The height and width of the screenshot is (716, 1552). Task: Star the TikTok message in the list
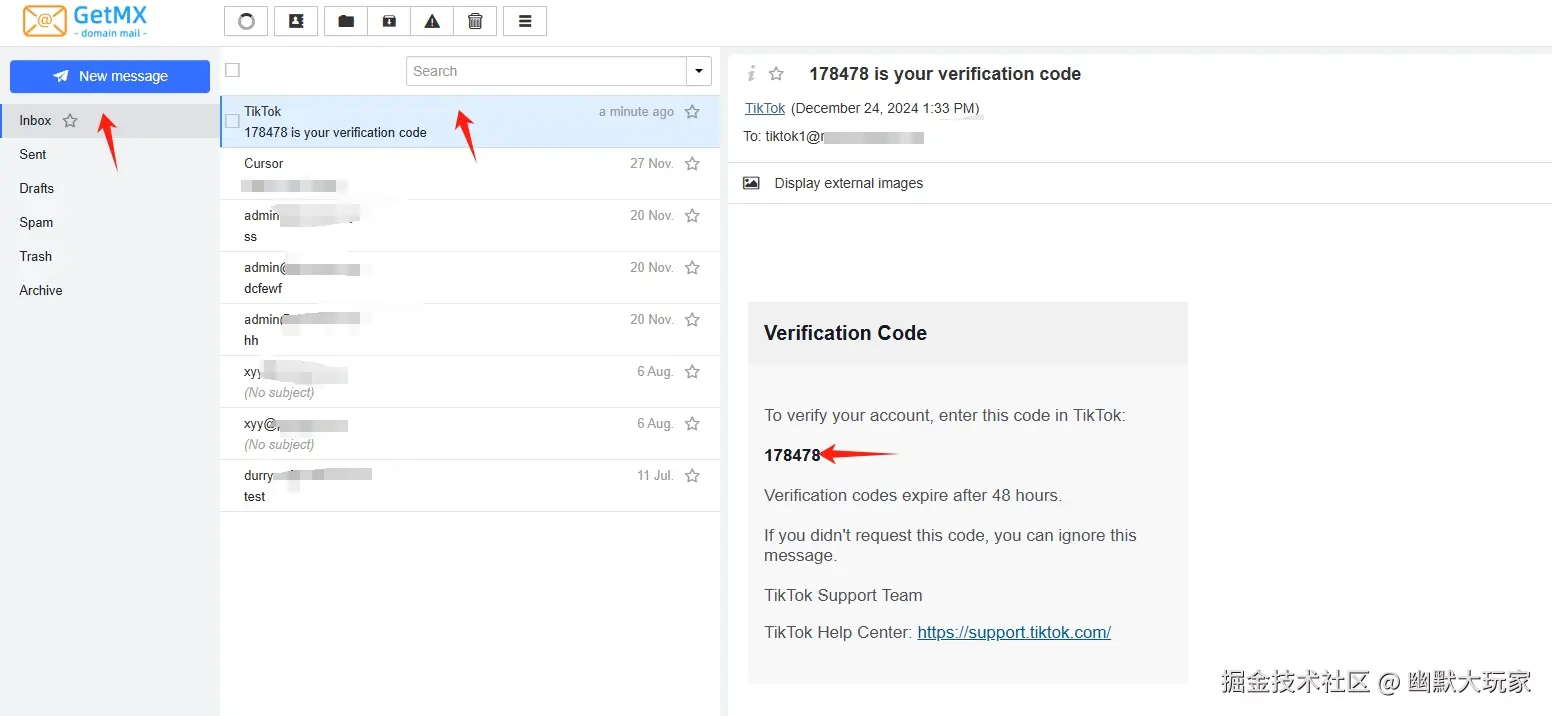[692, 112]
